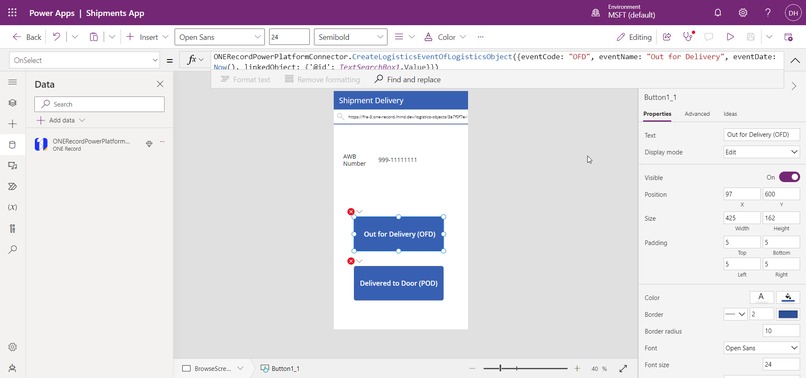Viewport: 806px width, 378px height.
Task: Switch to the Ideas tab
Action: point(730,114)
